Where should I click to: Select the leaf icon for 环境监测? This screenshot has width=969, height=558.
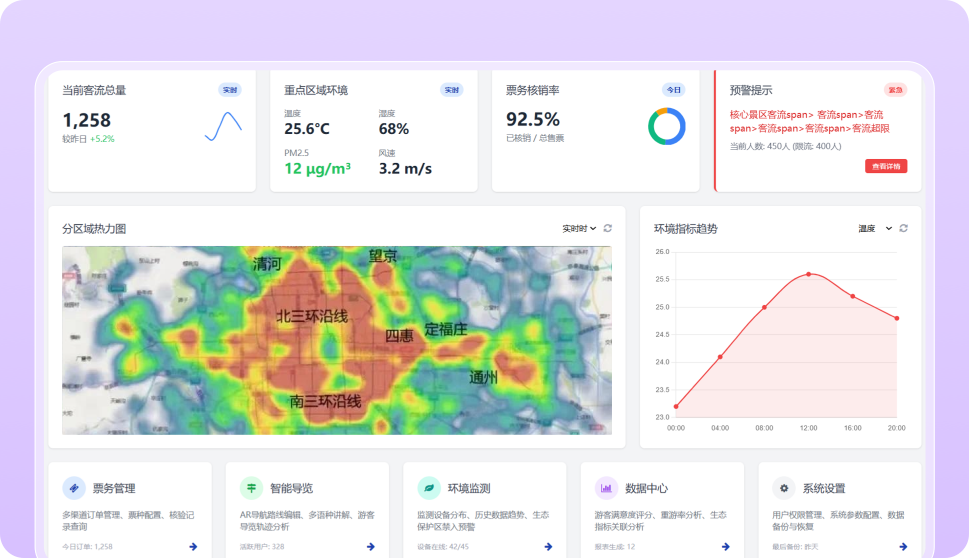[x=429, y=488]
